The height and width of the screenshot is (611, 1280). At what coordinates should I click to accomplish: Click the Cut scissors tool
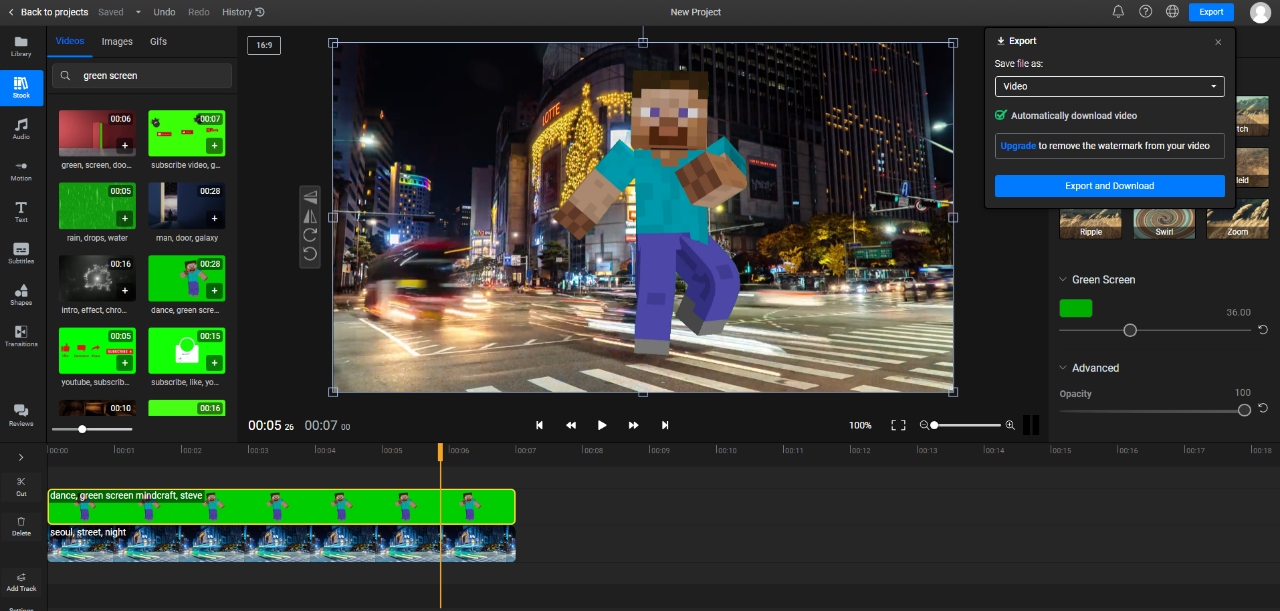coord(21,486)
